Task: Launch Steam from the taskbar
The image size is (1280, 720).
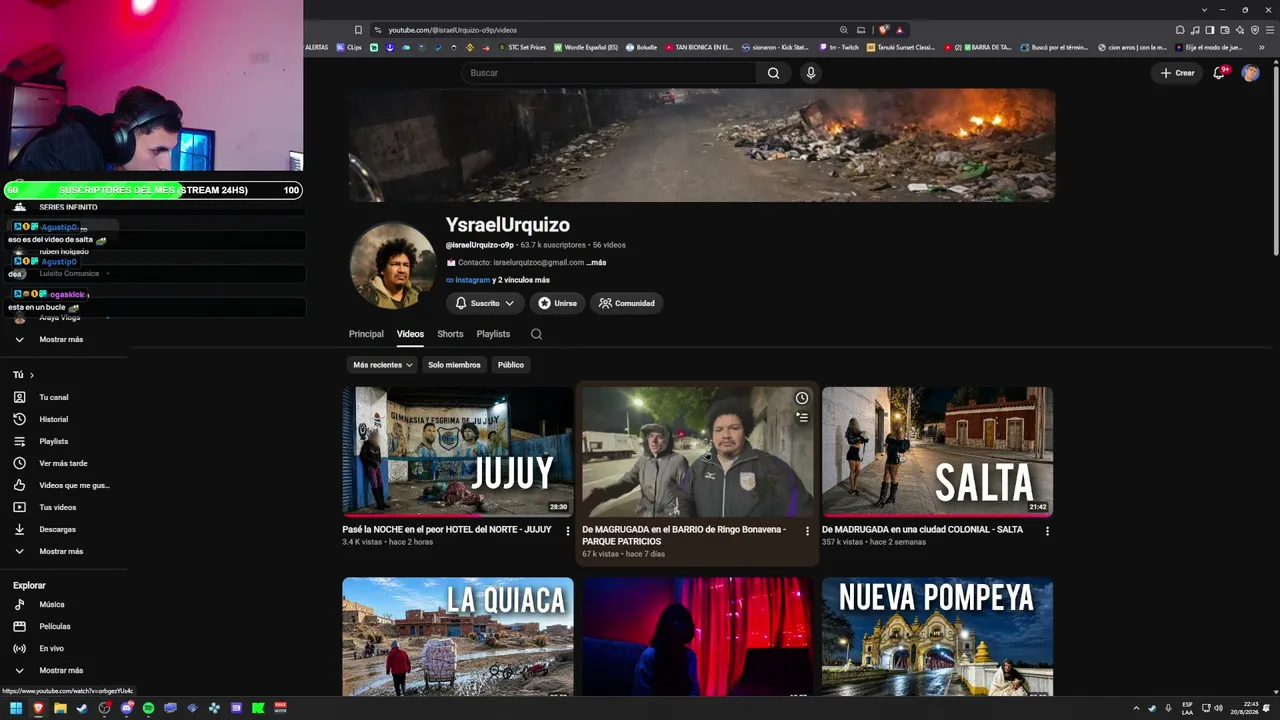Action: (82, 708)
